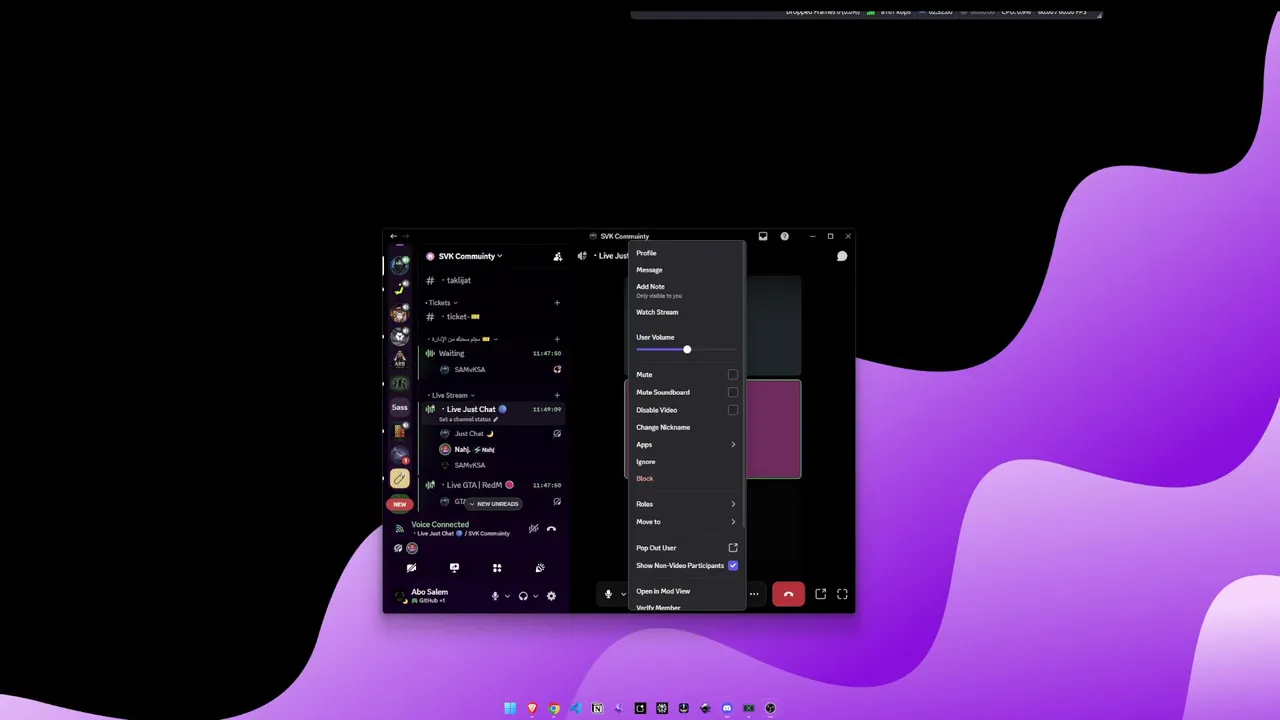Toggle the Mute checkbox in context menu
The width and height of the screenshot is (1280, 720).
pyautogui.click(x=733, y=375)
